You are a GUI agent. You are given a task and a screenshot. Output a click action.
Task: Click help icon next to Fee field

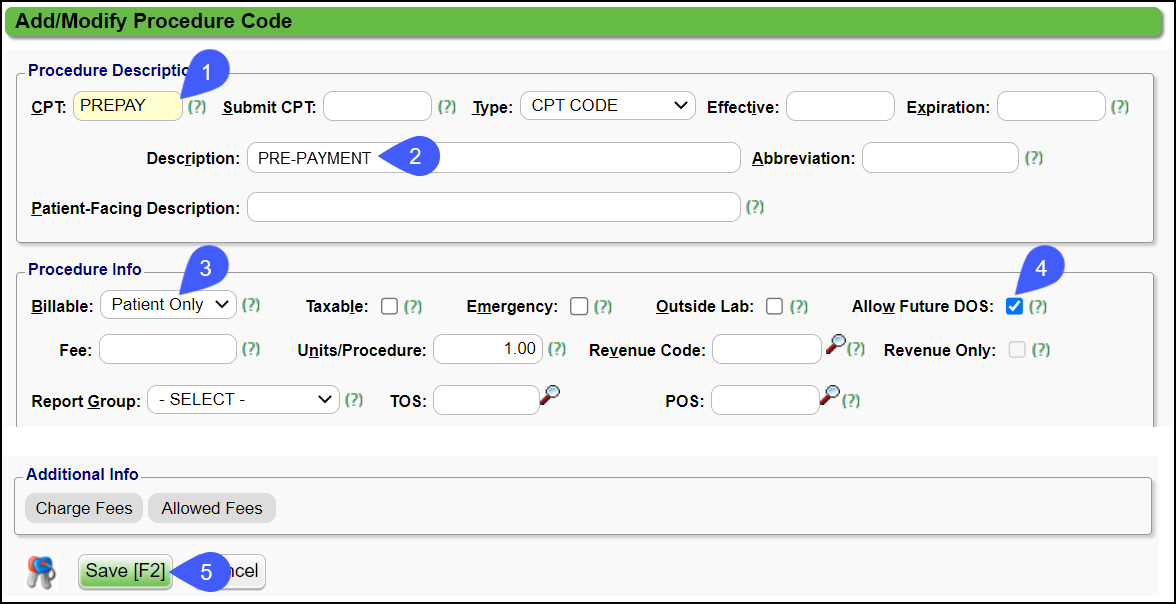[x=251, y=349]
